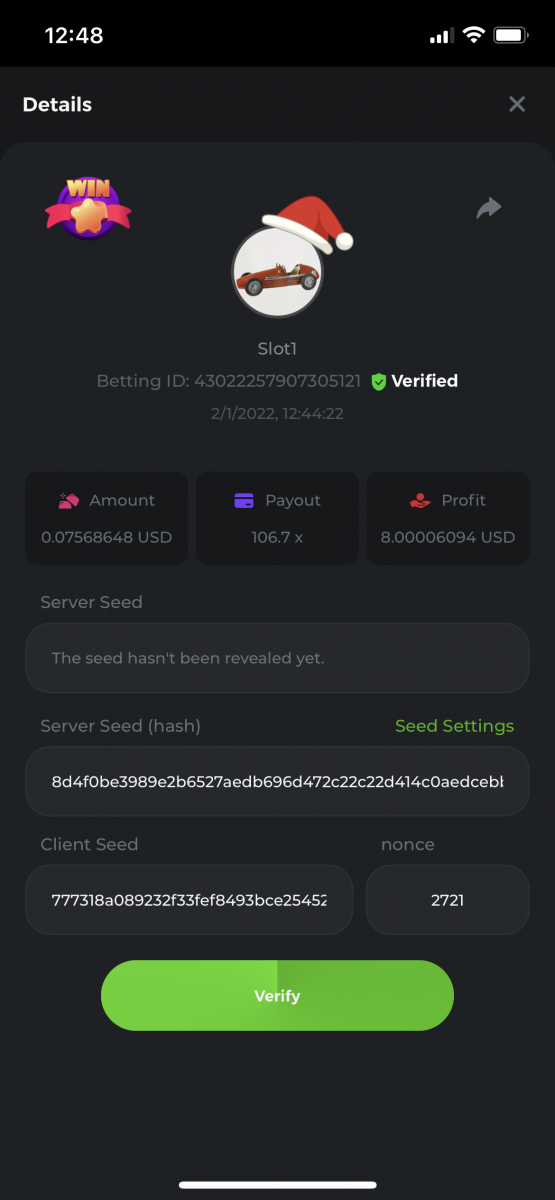Screen dimensions: 555x1200
Task: Open the race car avatar
Action: point(277,272)
